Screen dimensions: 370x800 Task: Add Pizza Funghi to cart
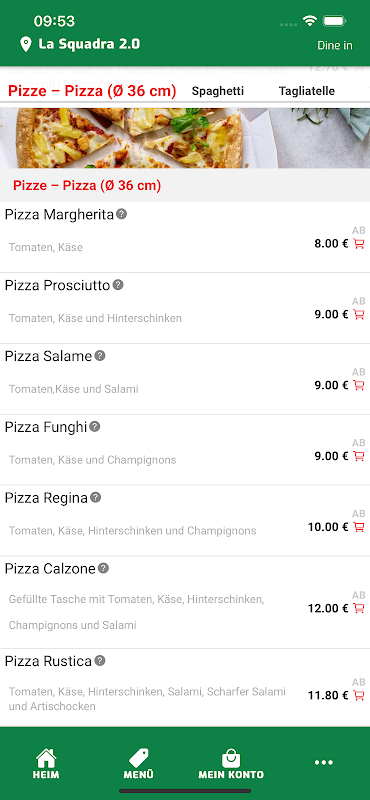pos(359,456)
